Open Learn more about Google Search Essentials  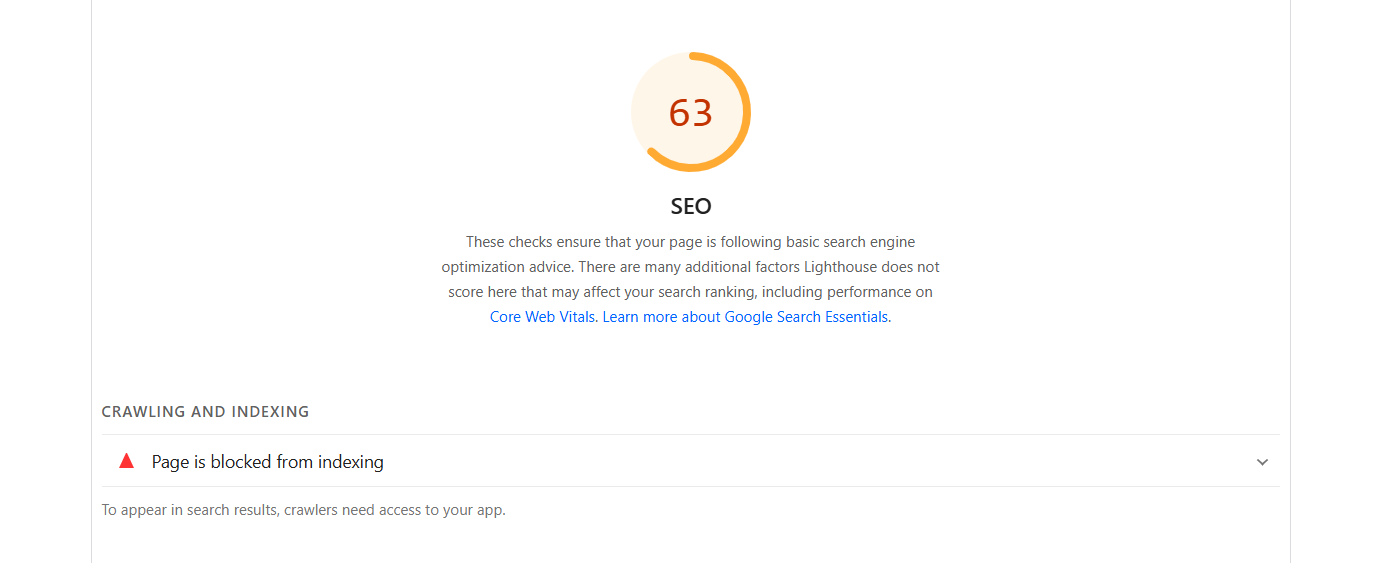[745, 317]
